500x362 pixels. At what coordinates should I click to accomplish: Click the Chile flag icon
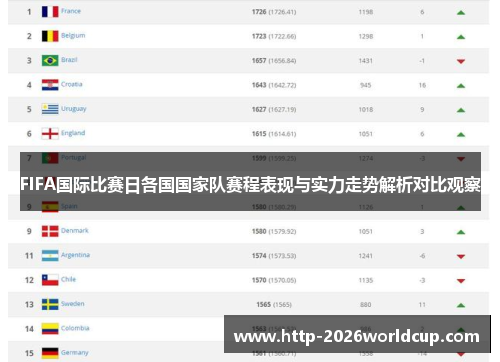click(x=50, y=280)
